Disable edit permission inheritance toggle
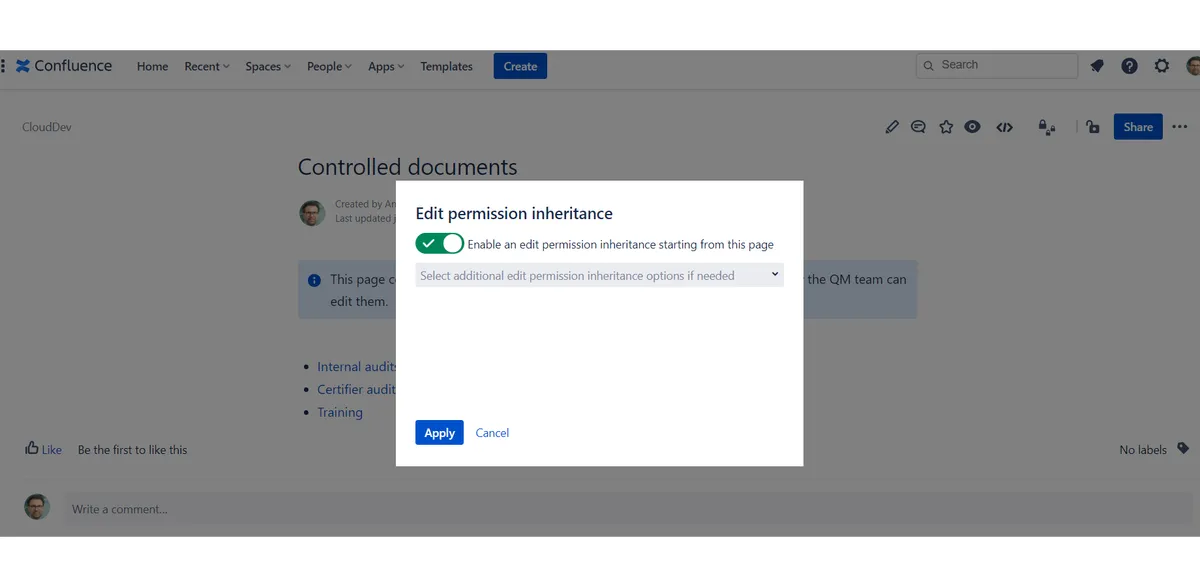The image size is (1200, 587). point(440,244)
